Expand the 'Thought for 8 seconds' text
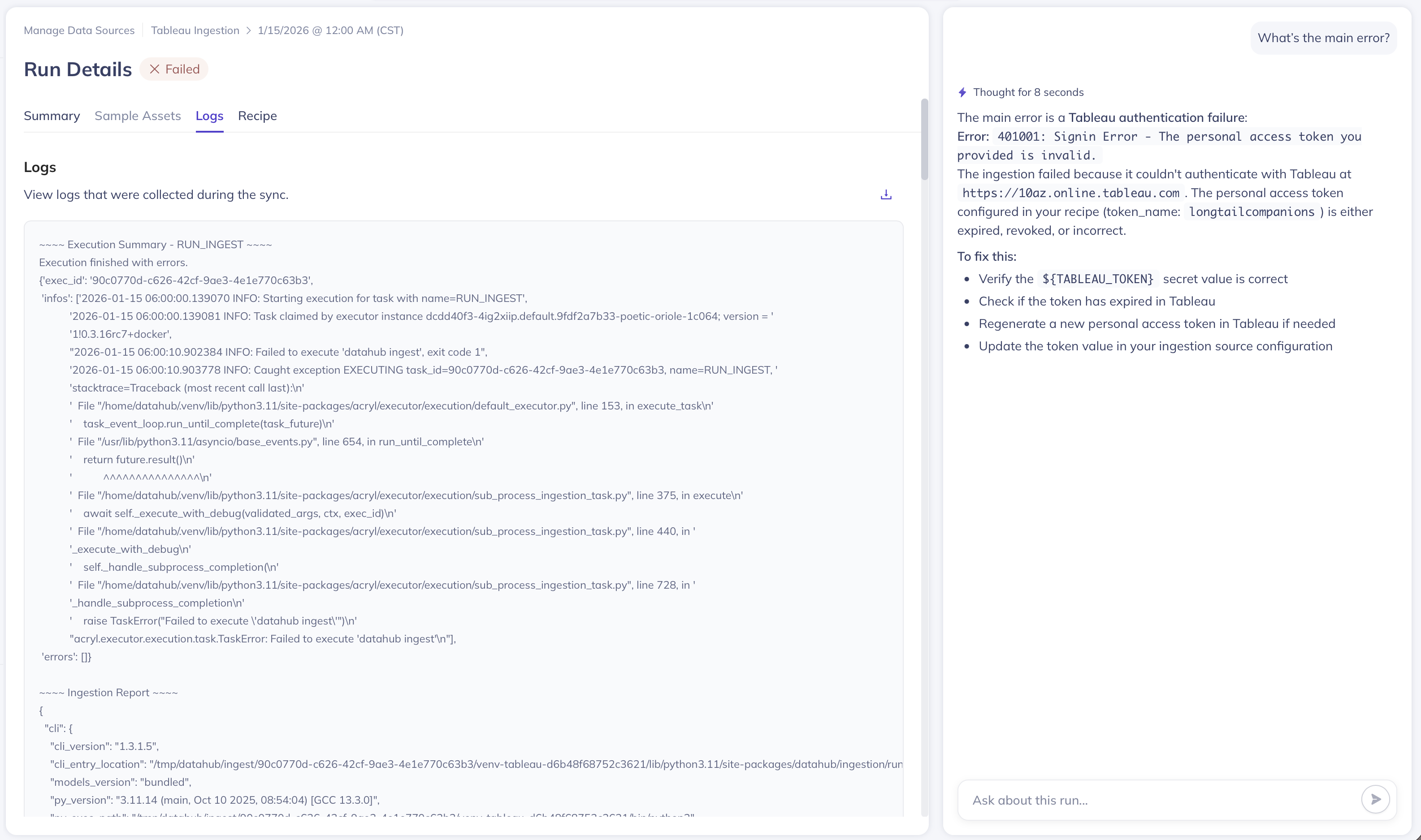Screen dimensions: 1421x840 [x=1028, y=92]
